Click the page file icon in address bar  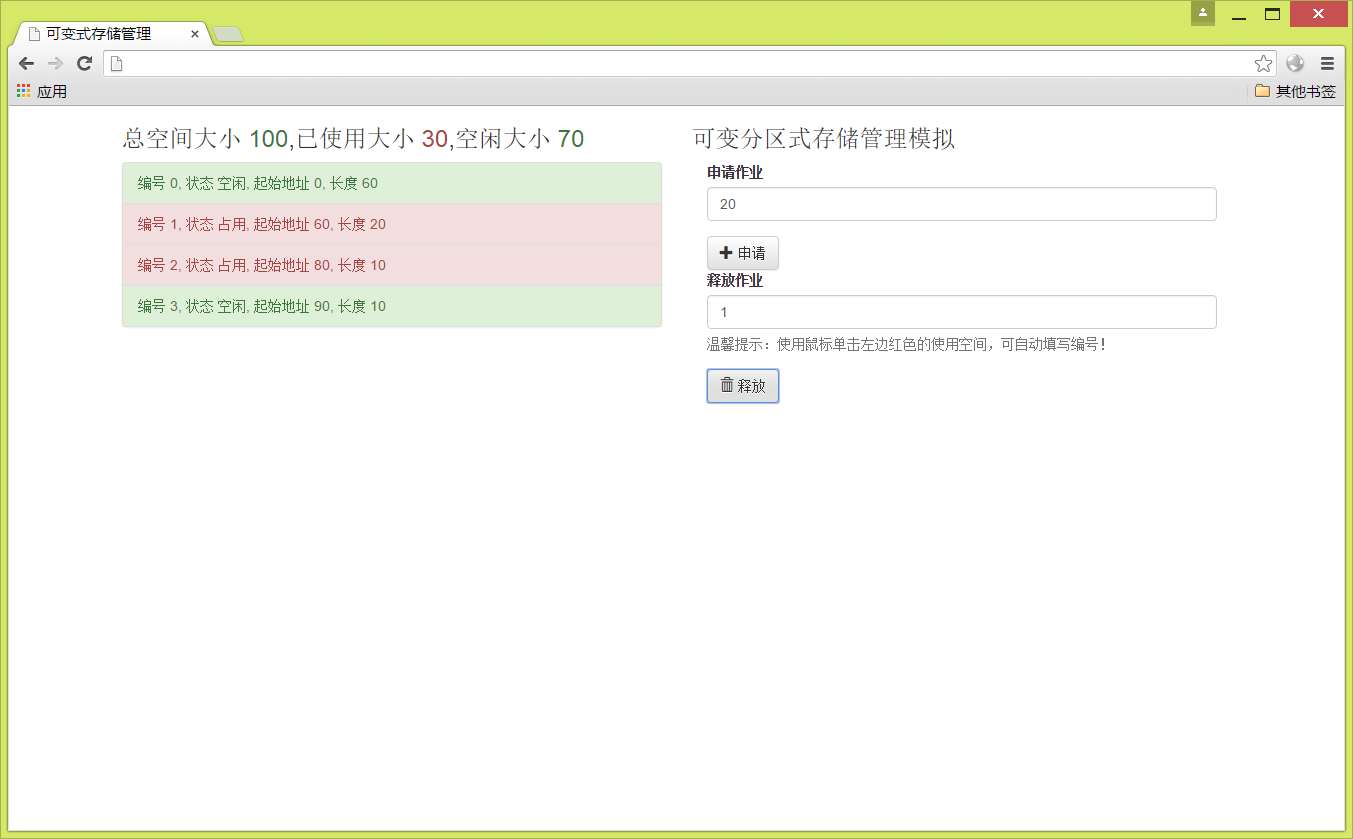(116, 64)
